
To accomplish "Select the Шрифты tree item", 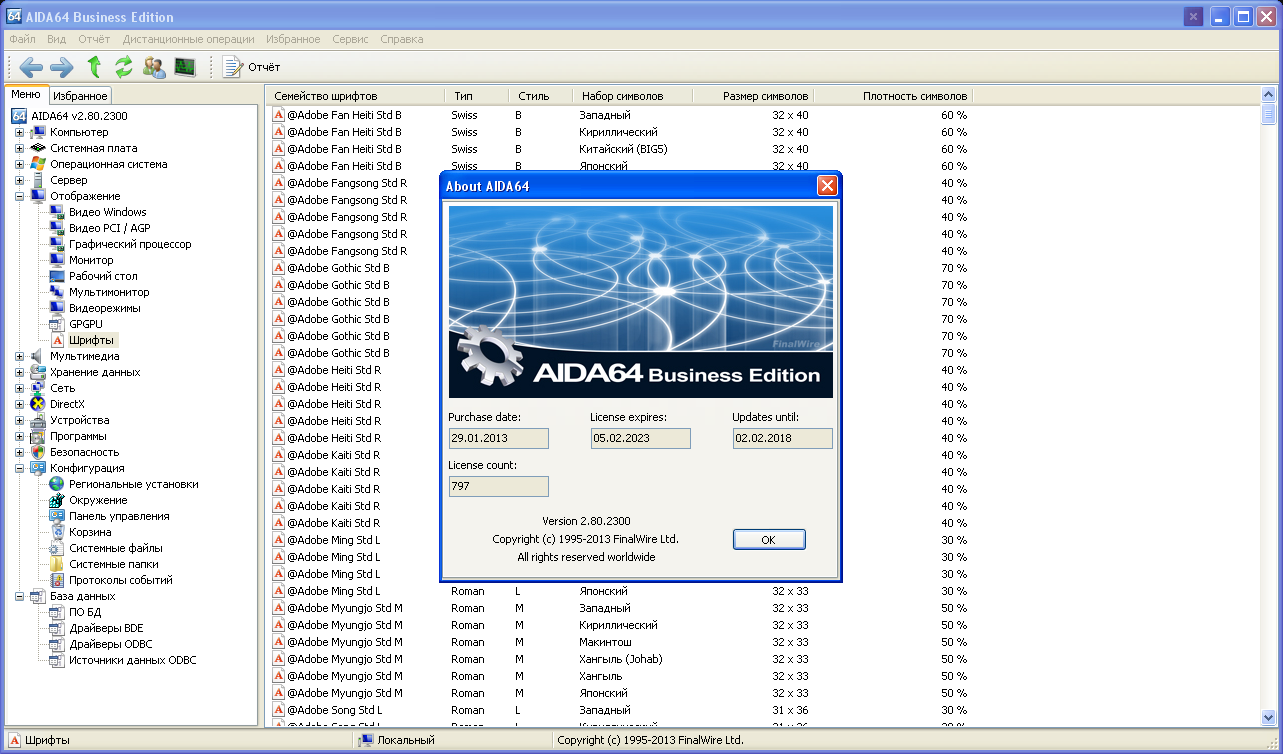I will click(x=92, y=340).
